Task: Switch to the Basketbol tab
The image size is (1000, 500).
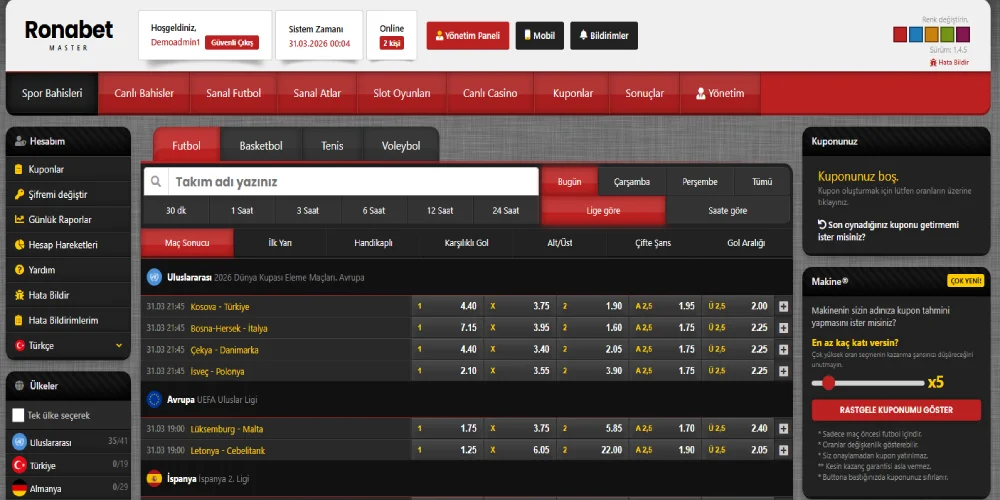Action: [261, 146]
